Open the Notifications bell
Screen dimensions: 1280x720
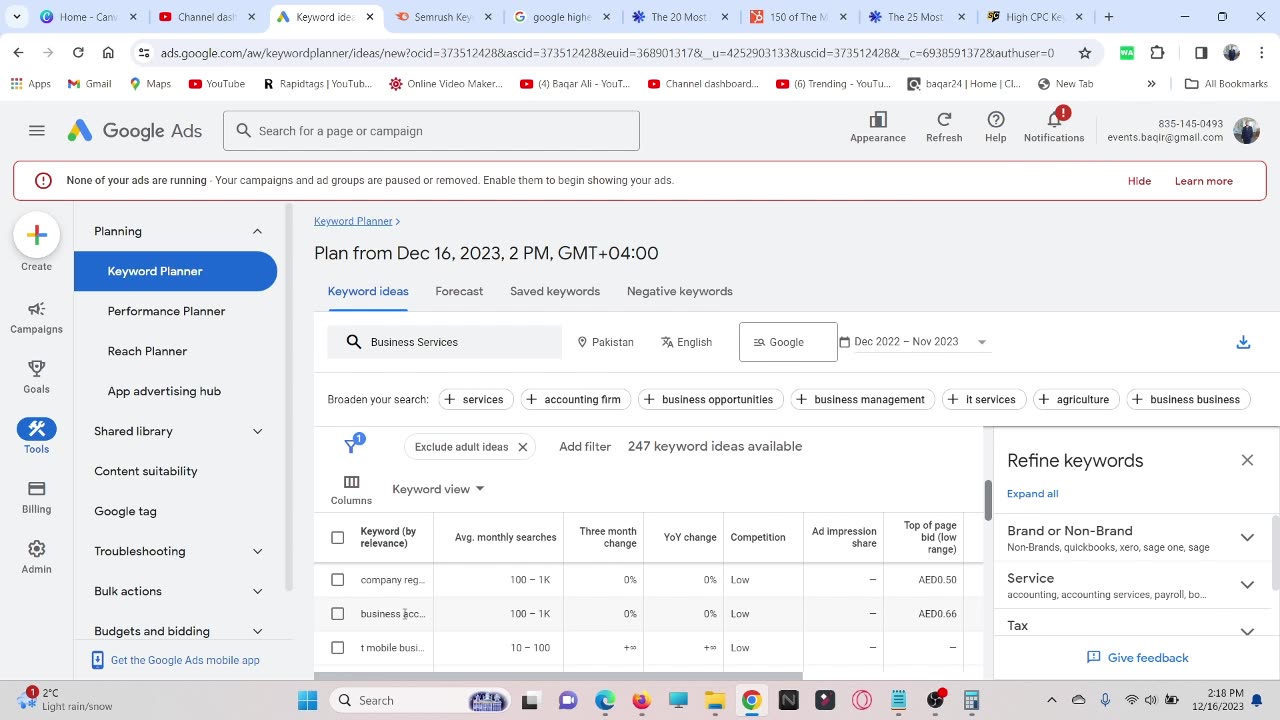[x=1054, y=120]
